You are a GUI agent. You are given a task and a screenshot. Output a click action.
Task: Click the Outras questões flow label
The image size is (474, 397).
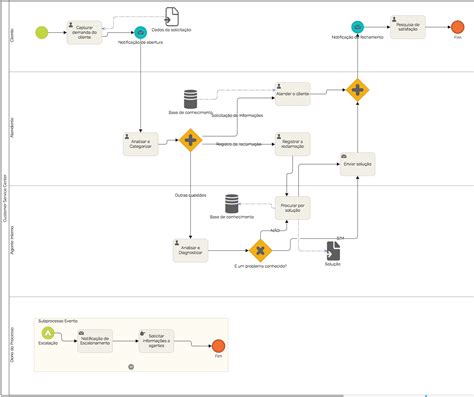point(190,195)
